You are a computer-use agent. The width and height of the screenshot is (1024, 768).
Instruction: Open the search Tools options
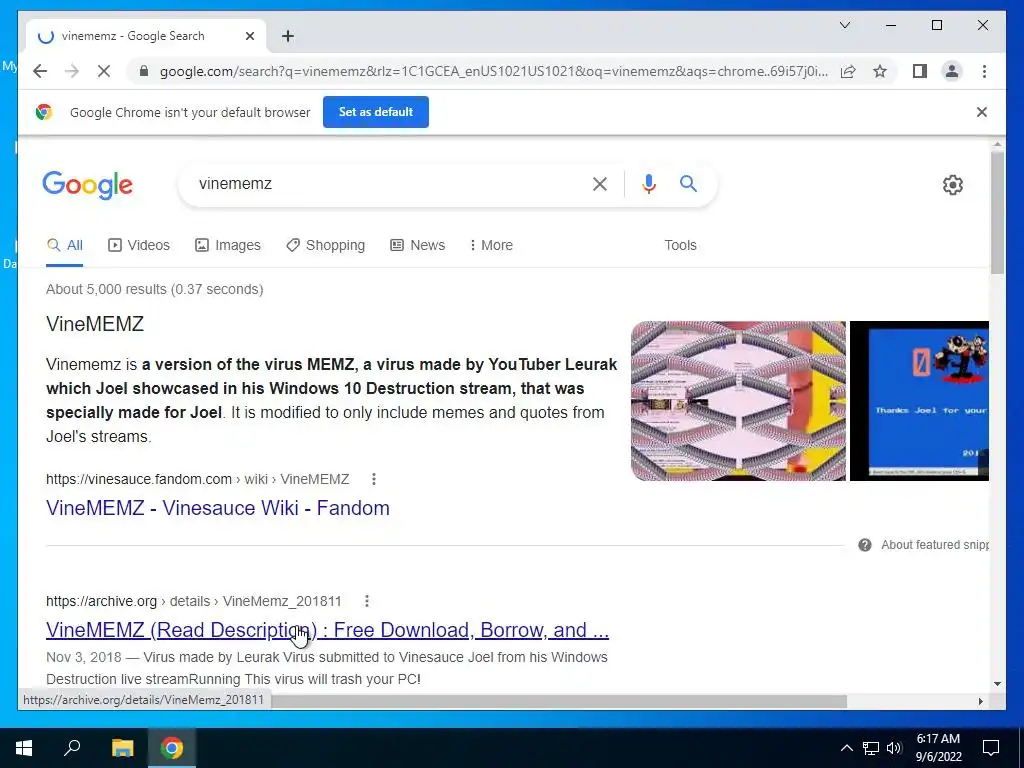point(680,246)
